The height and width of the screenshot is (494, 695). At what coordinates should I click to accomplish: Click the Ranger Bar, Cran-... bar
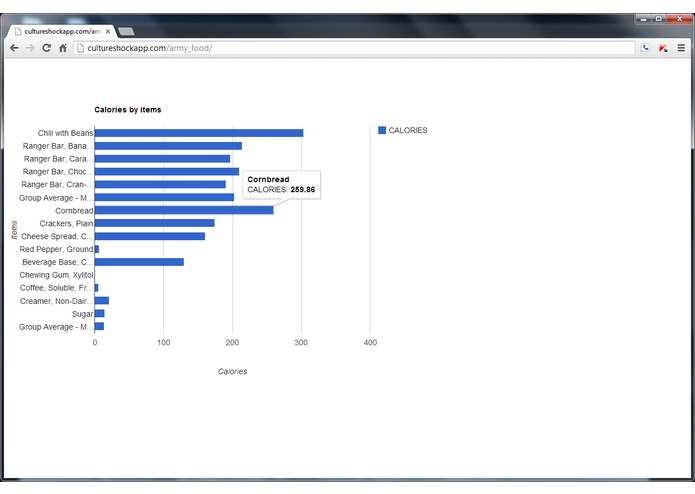coord(160,184)
